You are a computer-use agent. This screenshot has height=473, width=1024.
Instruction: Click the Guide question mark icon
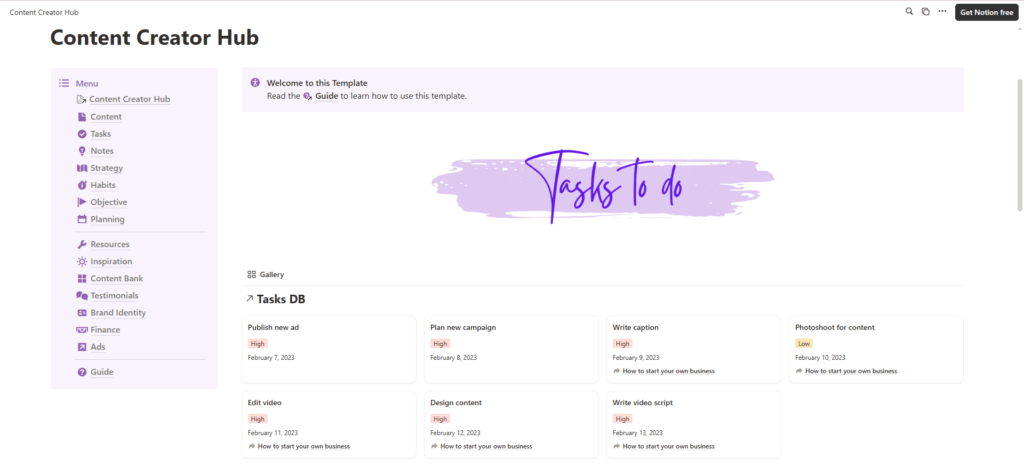(x=82, y=372)
